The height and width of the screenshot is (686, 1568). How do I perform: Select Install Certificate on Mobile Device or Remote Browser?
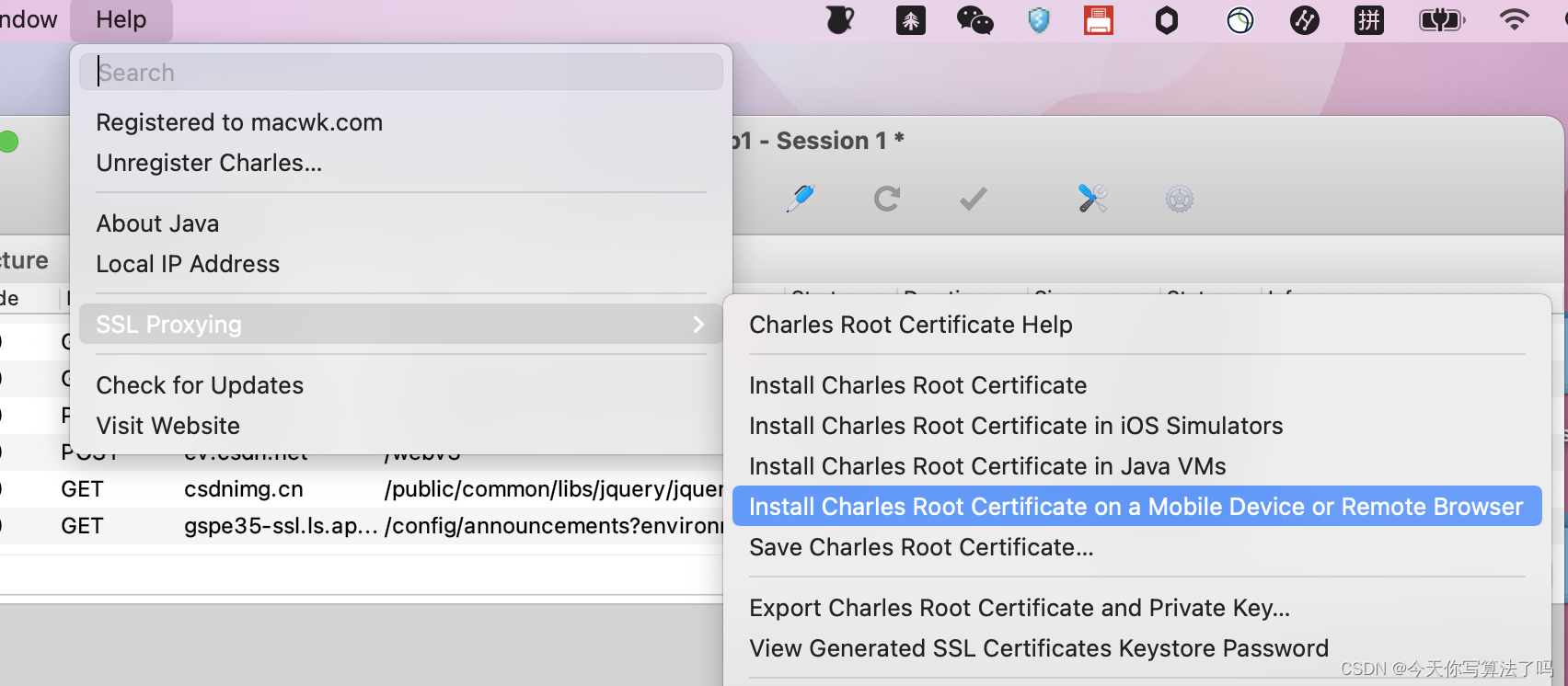[1136, 507]
